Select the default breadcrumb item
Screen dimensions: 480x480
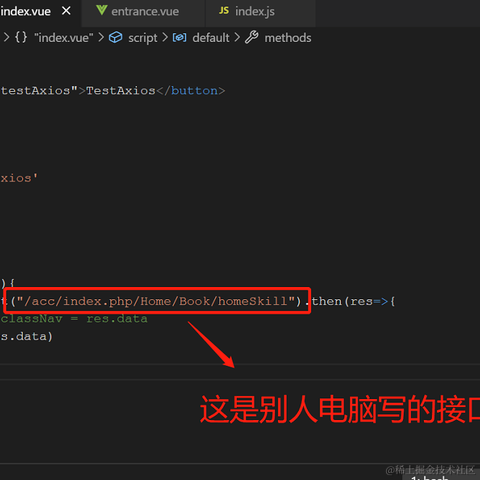point(211,38)
